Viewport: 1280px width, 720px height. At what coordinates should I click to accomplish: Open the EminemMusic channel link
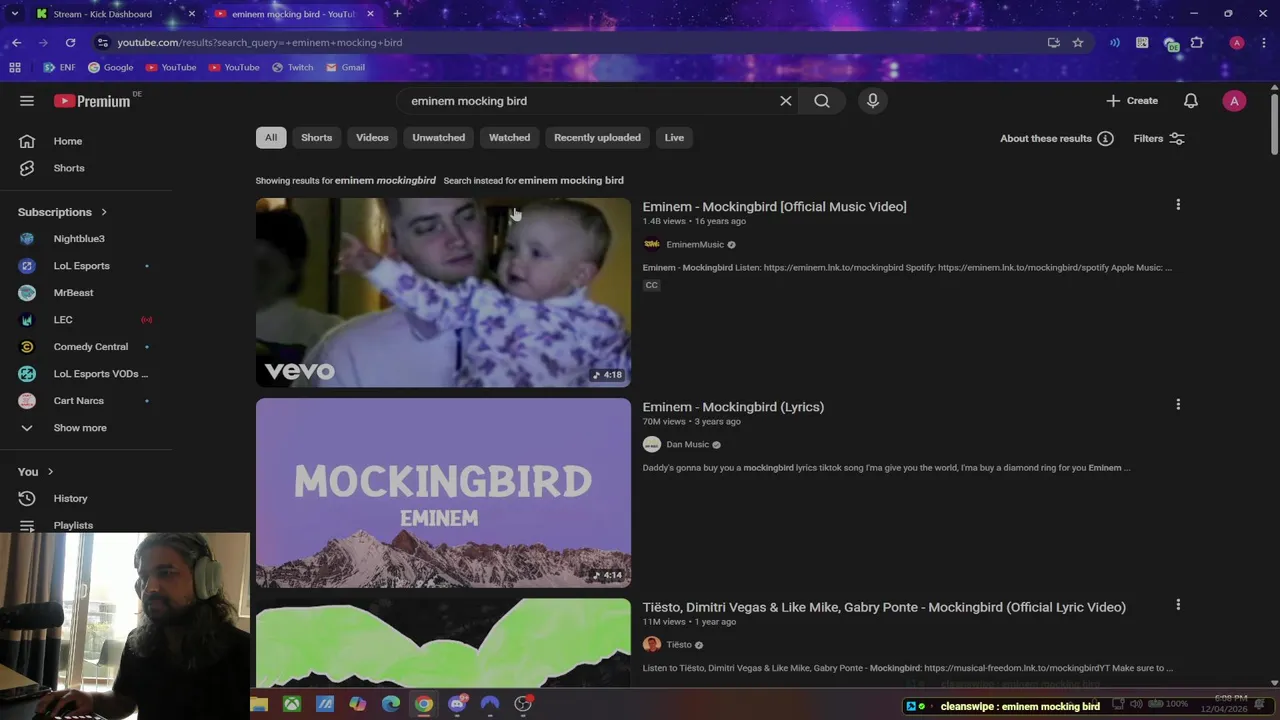point(695,245)
